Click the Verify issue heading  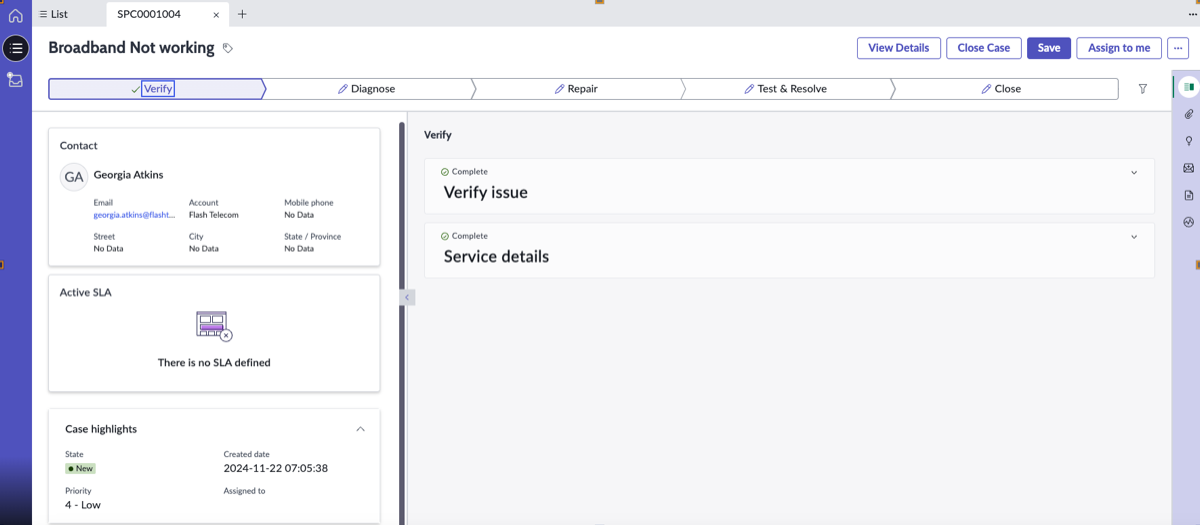click(485, 192)
